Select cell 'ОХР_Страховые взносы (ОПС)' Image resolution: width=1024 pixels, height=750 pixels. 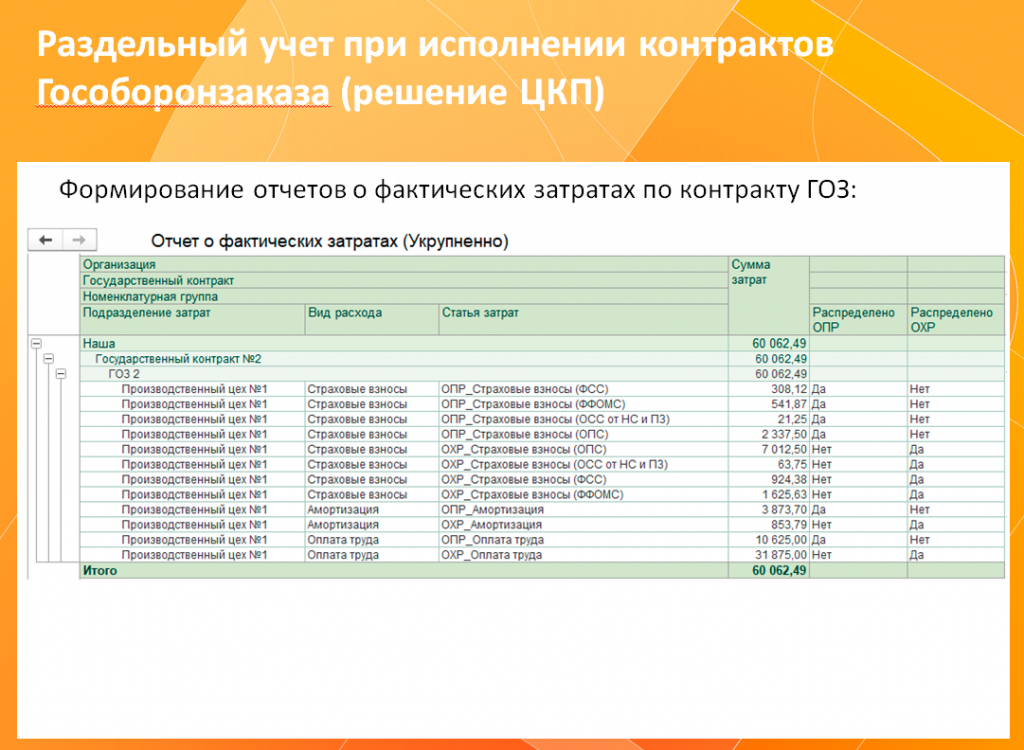click(x=583, y=449)
